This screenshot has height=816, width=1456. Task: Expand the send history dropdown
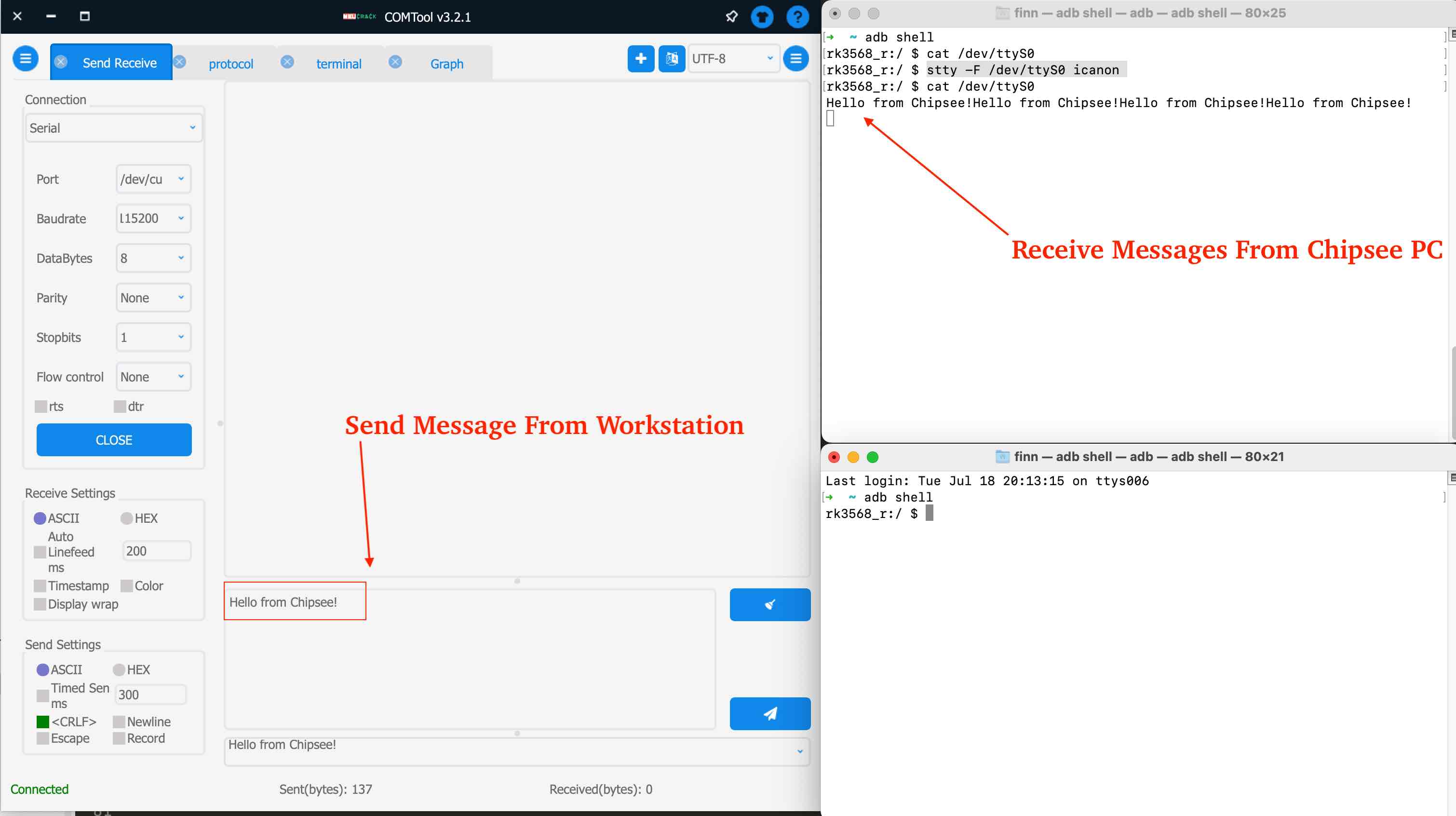pyautogui.click(x=800, y=751)
